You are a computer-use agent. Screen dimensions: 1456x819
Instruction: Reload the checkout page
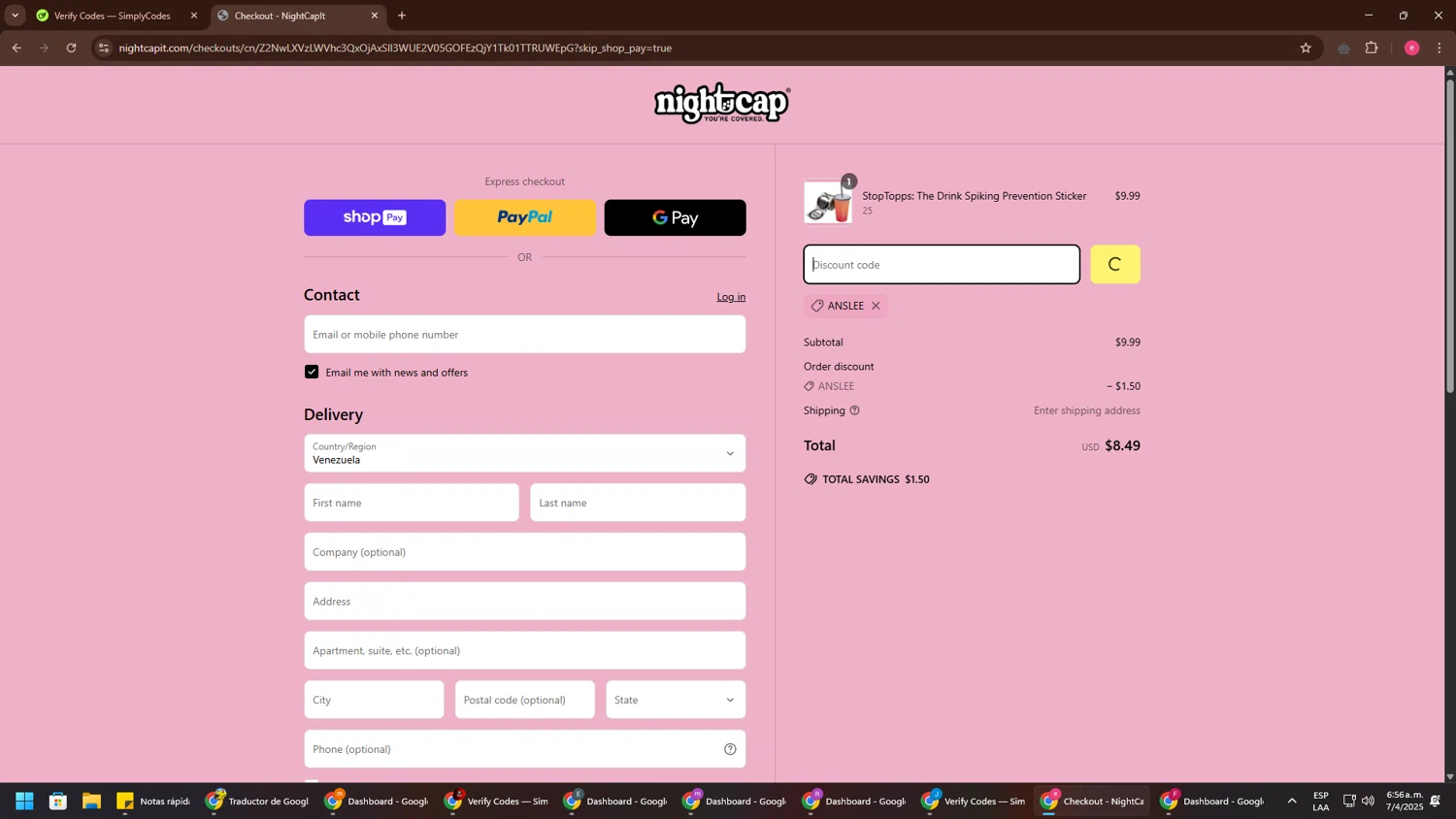tap(71, 48)
